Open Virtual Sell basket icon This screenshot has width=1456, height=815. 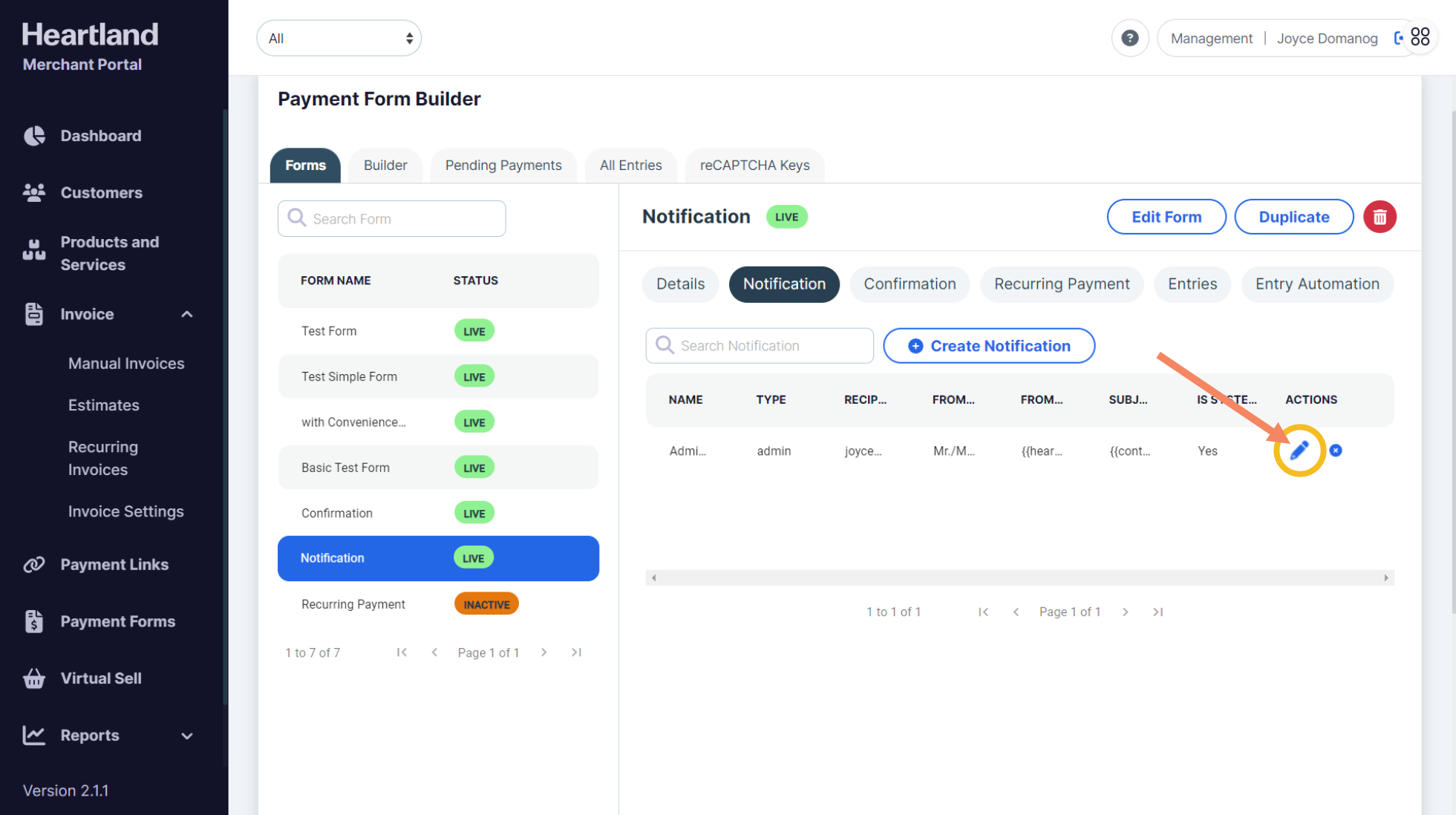pos(34,678)
